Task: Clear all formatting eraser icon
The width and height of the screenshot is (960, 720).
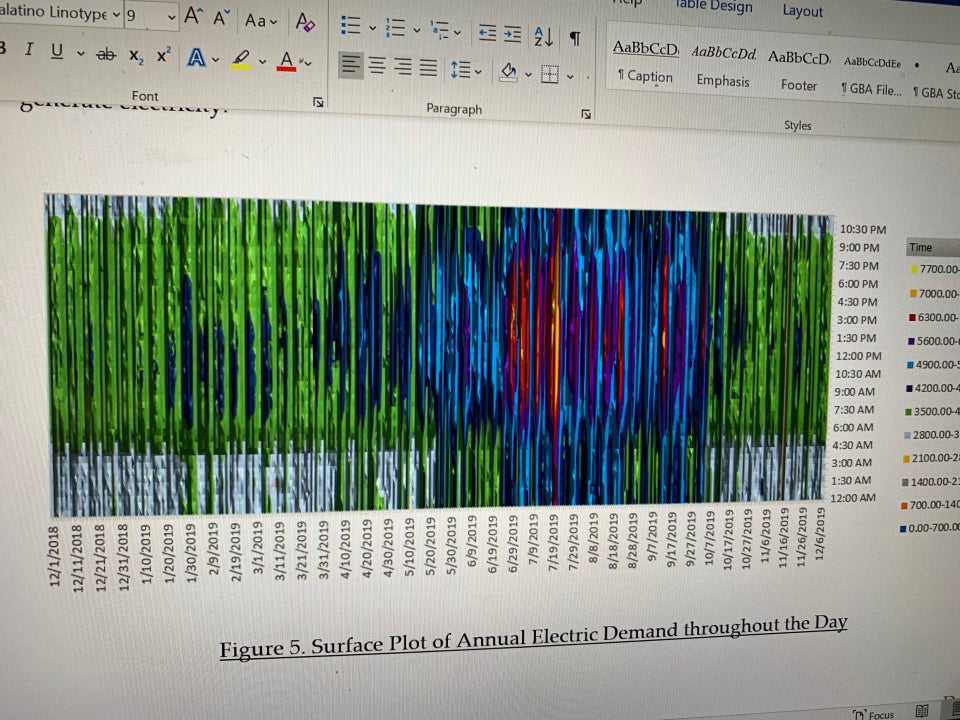Action: pos(305,22)
